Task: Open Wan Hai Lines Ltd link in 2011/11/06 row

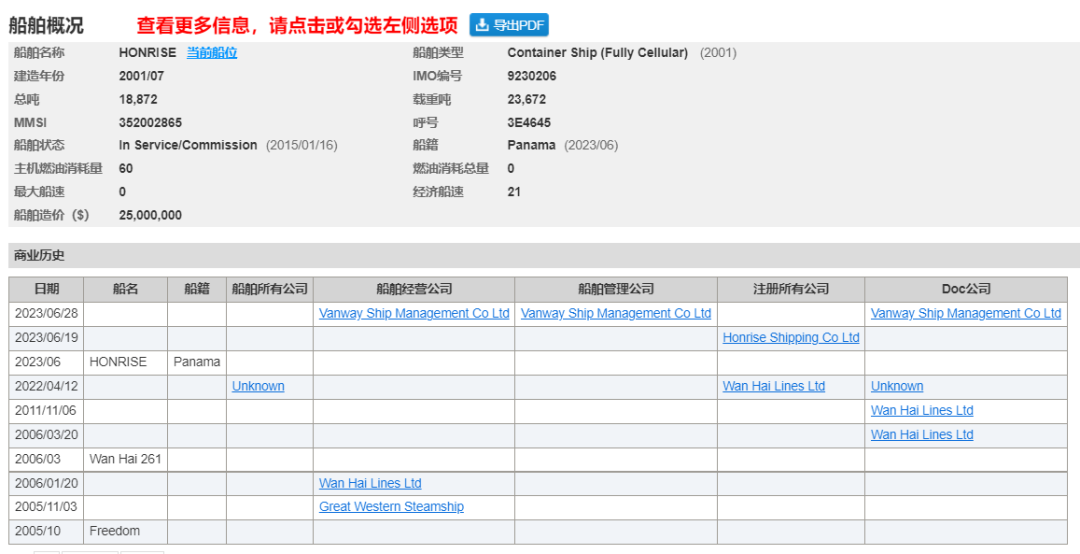Action: pos(922,411)
